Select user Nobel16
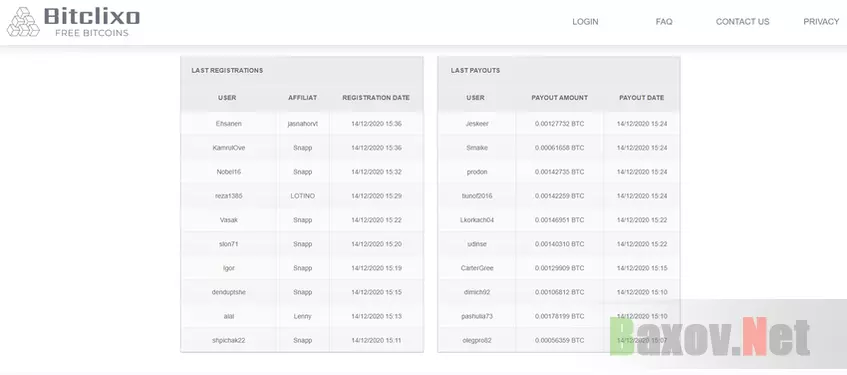The image size is (847, 375). (228, 172)
